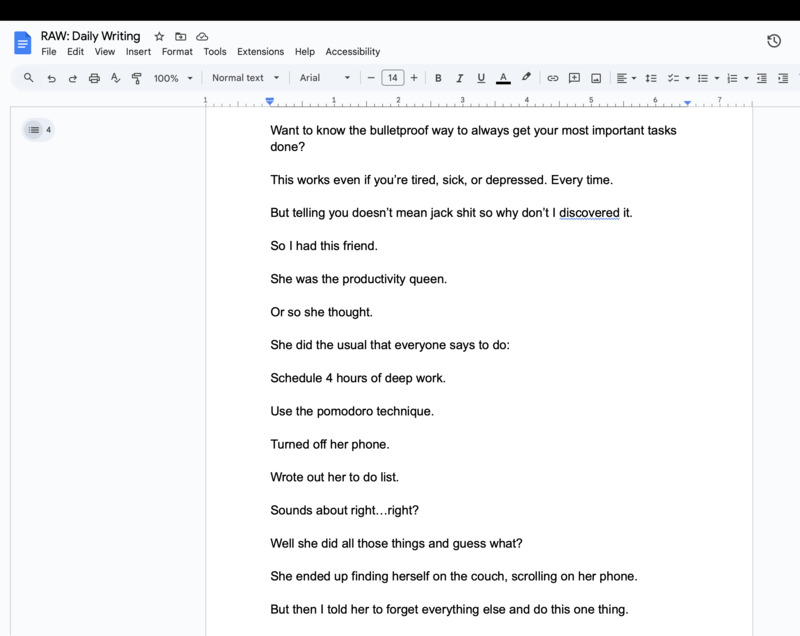
Task: Click the move to folder icon
Action: [x=181, y=36]
